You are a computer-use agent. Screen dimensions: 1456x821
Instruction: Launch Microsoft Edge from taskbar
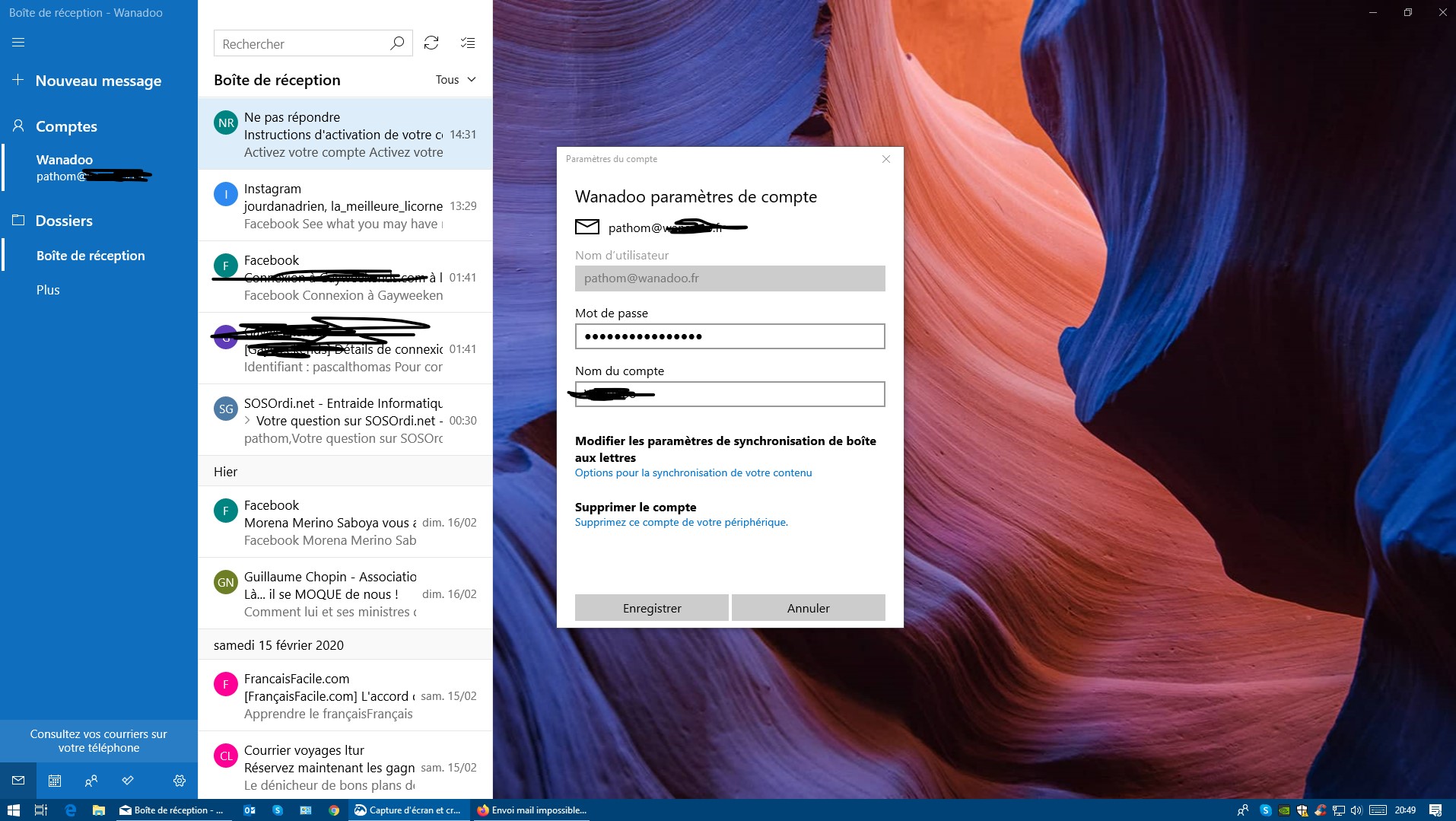[70, 810]
